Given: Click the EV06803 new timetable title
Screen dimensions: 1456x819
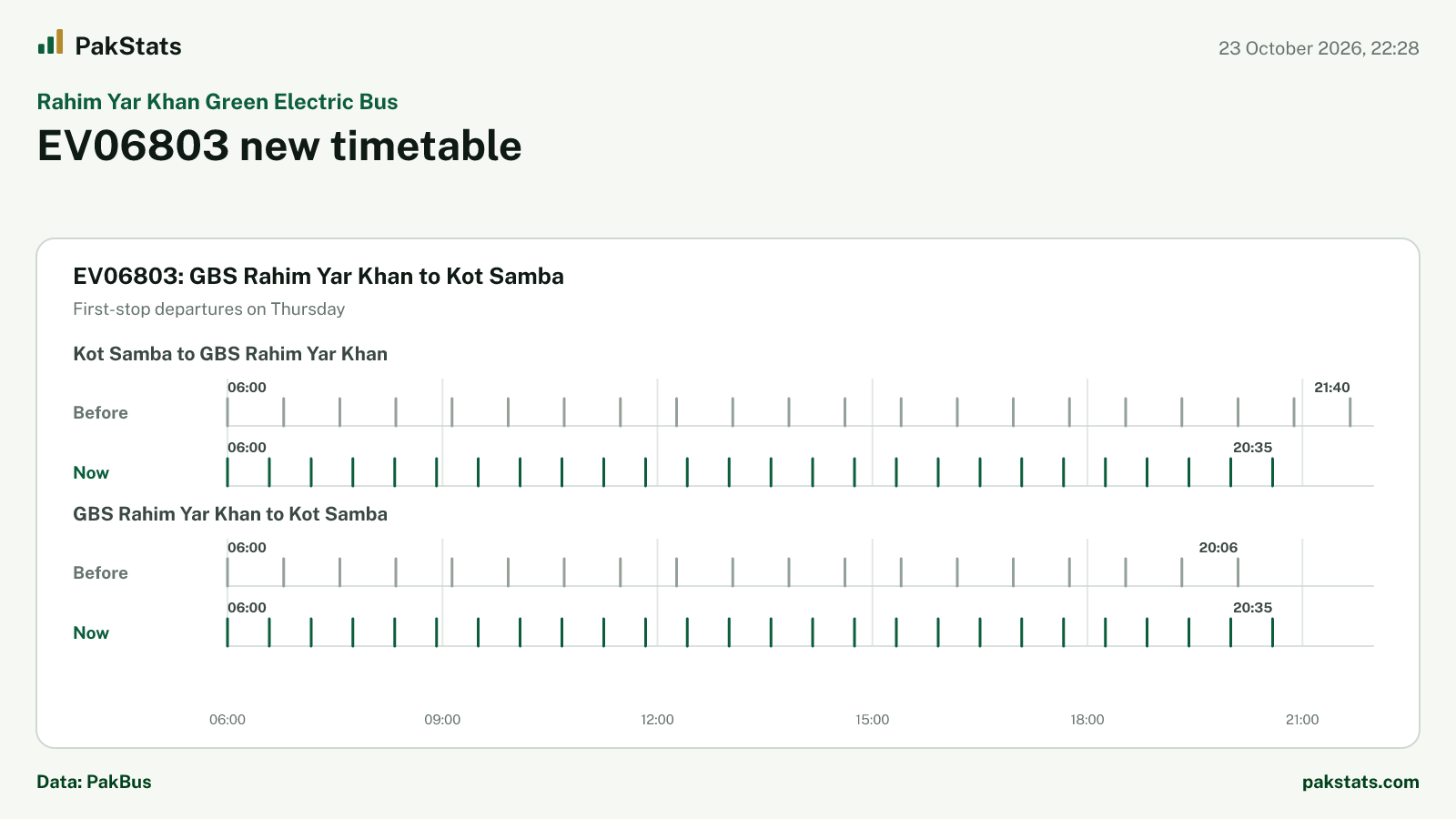Looking at the screenshot, I should [x=279, y=146].
